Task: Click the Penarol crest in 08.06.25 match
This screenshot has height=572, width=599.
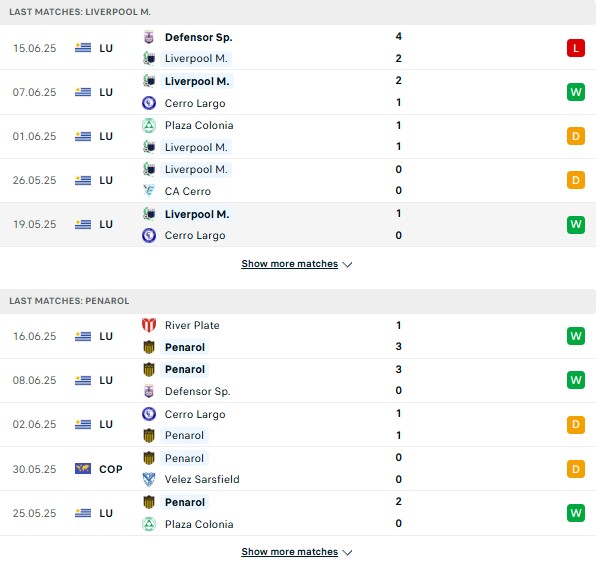Action: click(x=149, y=369)
